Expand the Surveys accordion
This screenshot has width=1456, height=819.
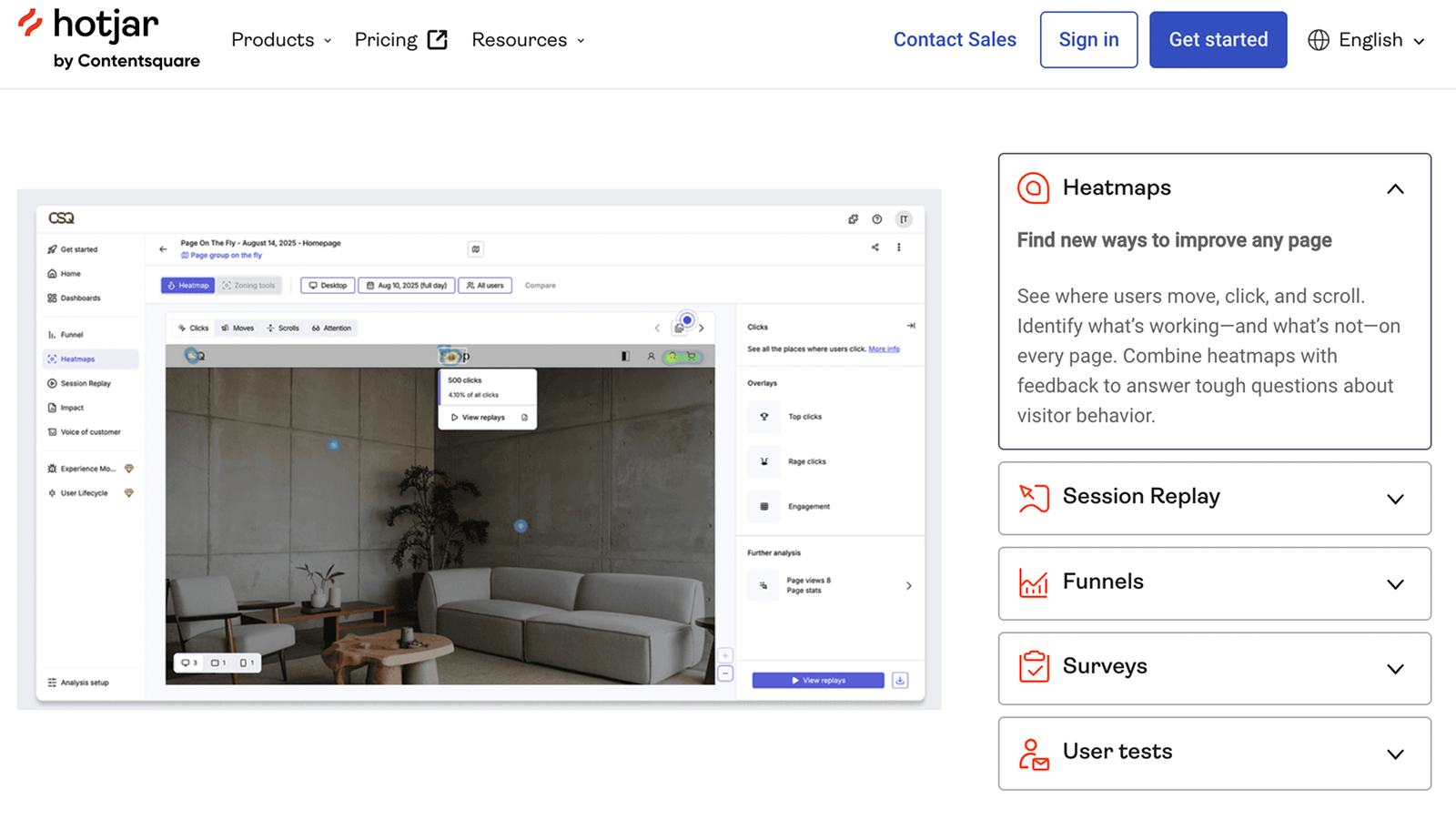(x=1214, y=668)
